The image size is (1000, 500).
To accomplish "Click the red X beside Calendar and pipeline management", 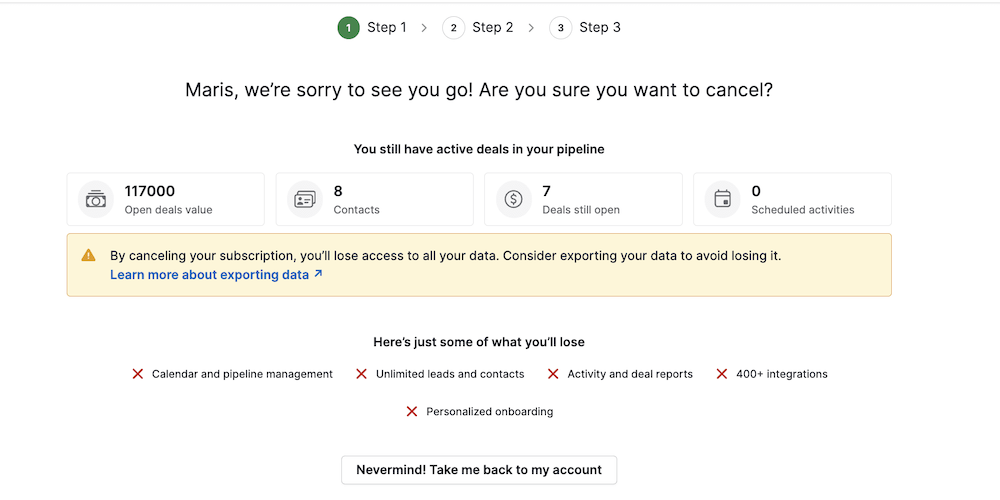I will [x=138, y=374].
